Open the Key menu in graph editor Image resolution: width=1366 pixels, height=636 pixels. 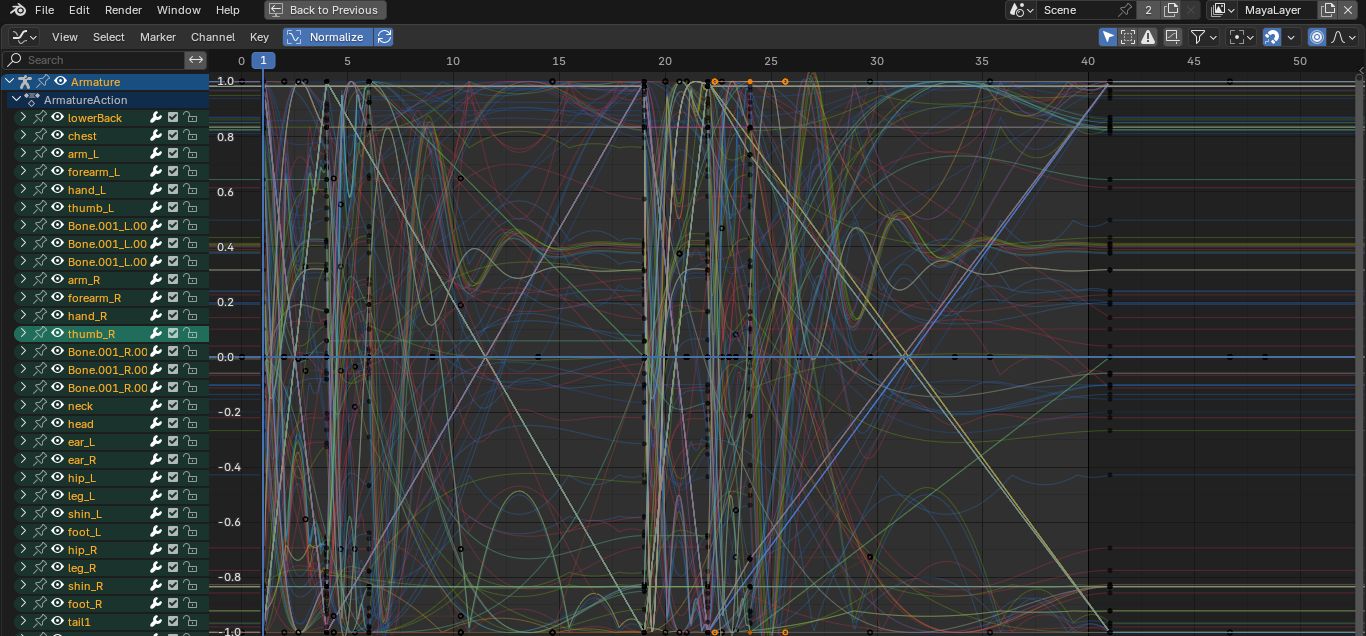tap(259, 37)
